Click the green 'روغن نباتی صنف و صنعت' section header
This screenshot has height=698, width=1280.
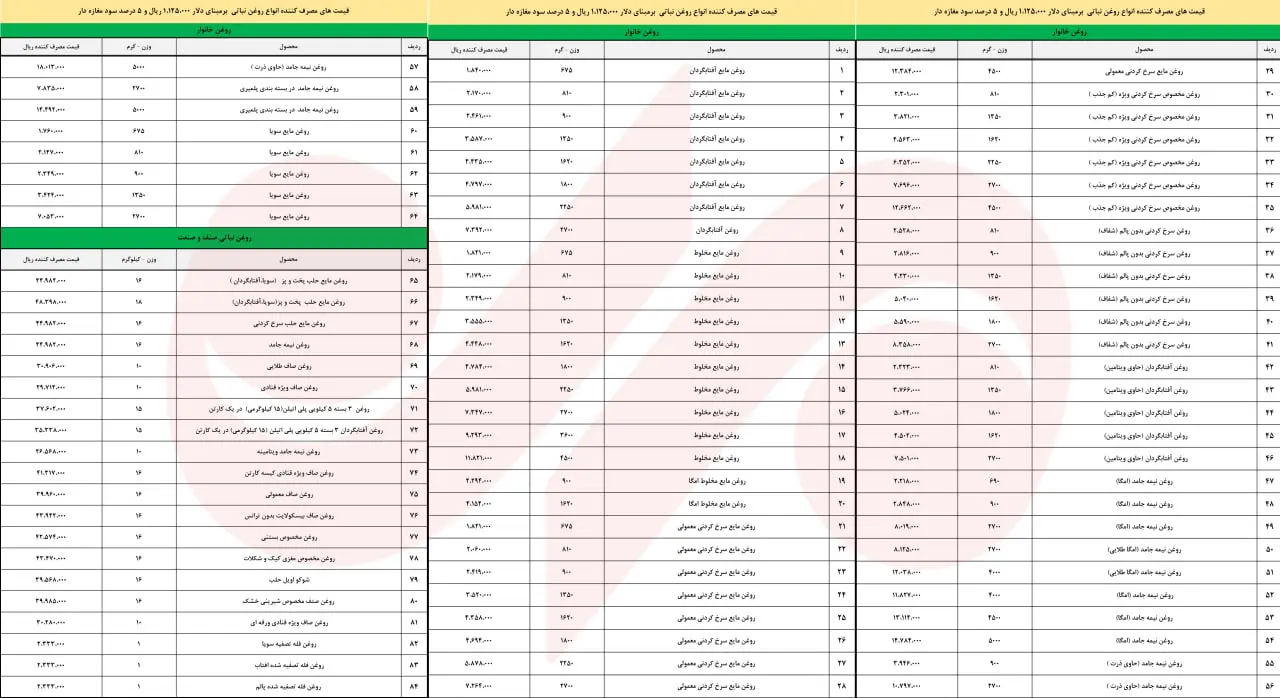point(213,237)
